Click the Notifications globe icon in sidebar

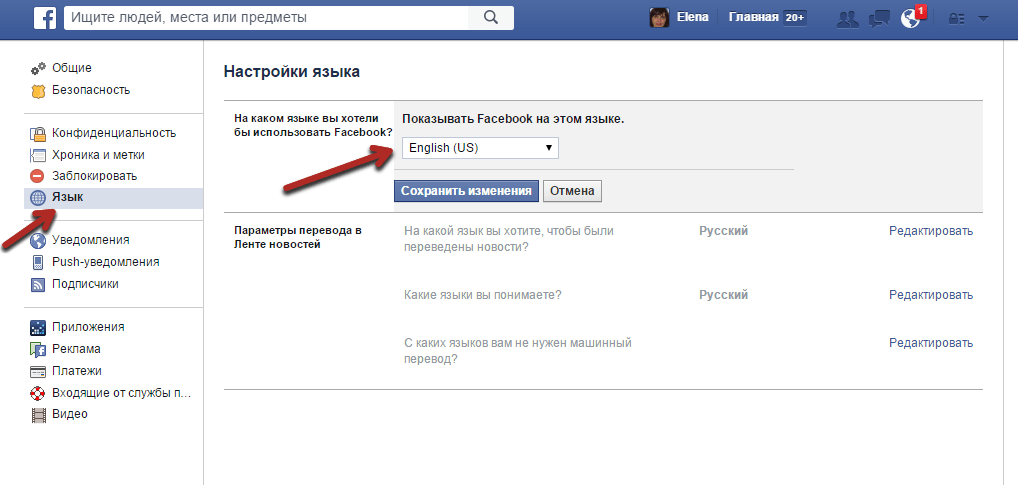point(38,241)
